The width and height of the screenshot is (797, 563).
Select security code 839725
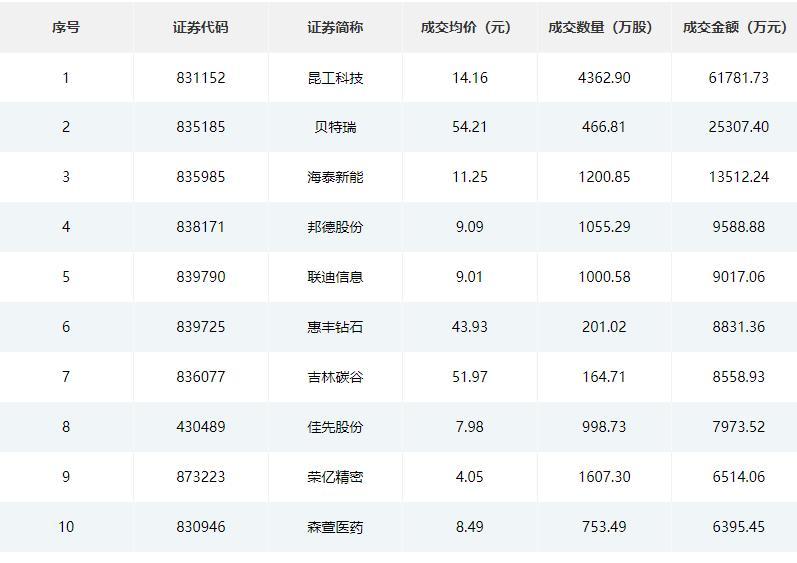pos(201,327)
